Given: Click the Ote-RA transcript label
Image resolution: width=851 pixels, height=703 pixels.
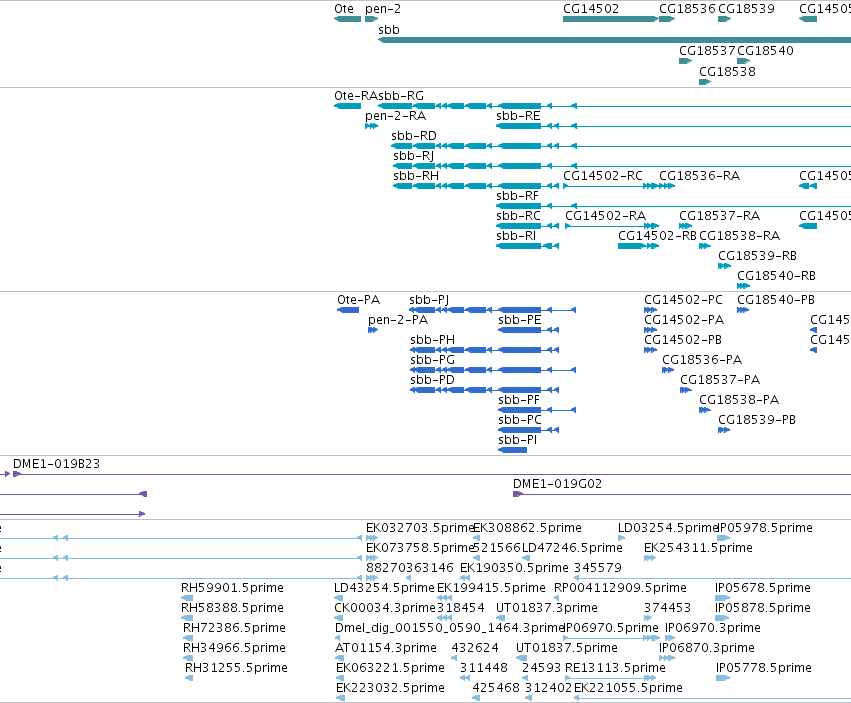Looking at the screenshot, I should click(x=356, y=96).
